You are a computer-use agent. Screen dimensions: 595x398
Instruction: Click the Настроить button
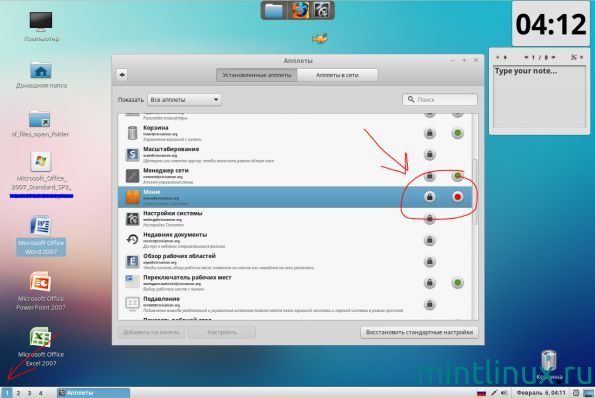[x=222, y=332]
